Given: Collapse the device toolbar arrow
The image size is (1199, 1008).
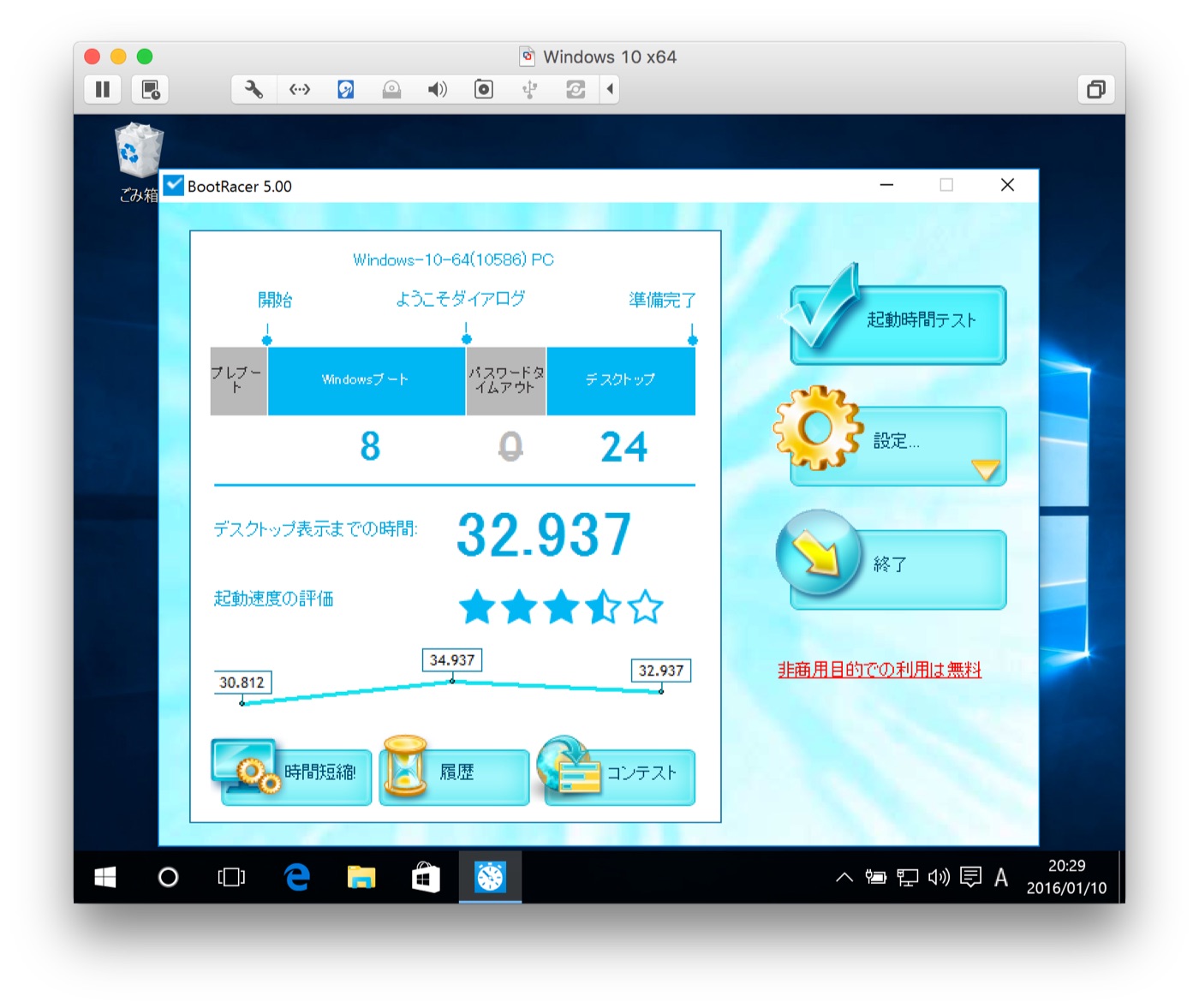Looking at the screenshot, I should pyautogui.click(x=610, y=89).
